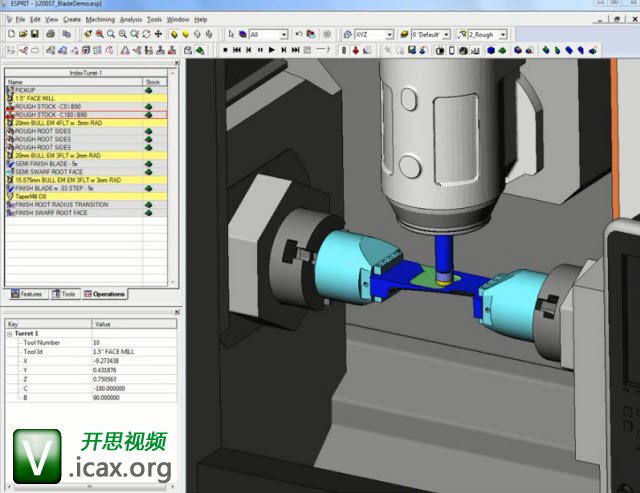Close the properties panel with its X
Image resolution: width=640 pixels, height=493 pixels.
(177, 312)
